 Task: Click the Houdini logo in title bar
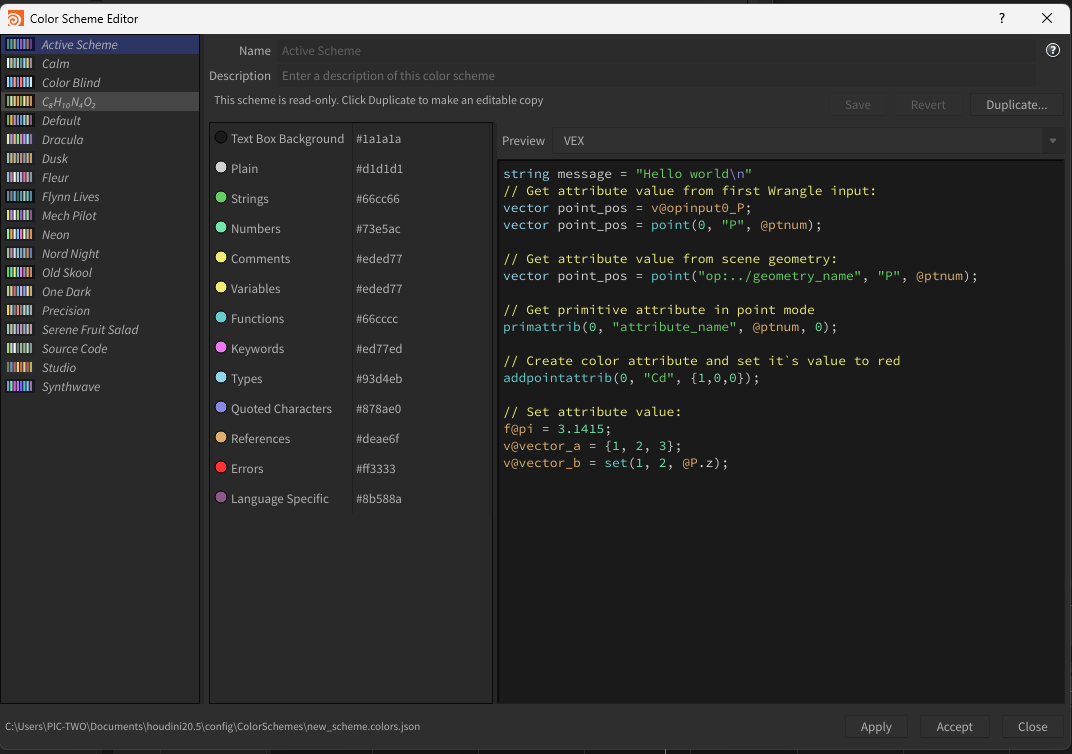click(16, 18)
